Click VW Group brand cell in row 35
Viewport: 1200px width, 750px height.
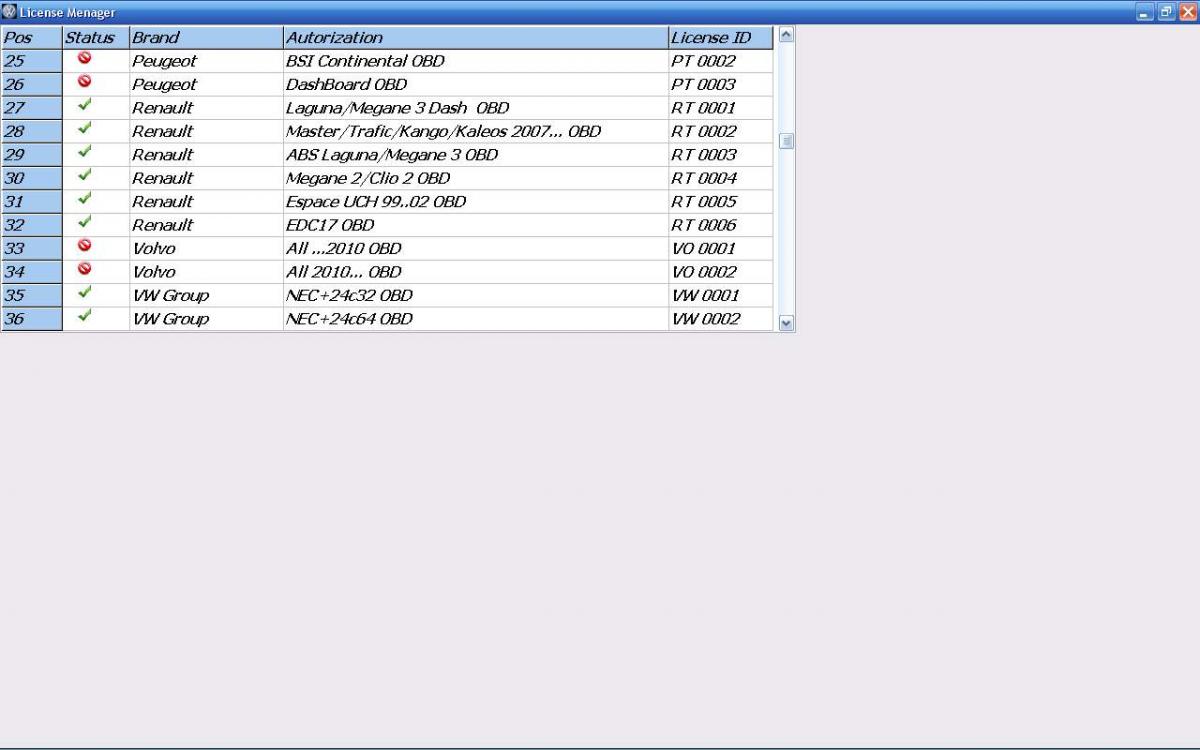[x=206, y=295]
